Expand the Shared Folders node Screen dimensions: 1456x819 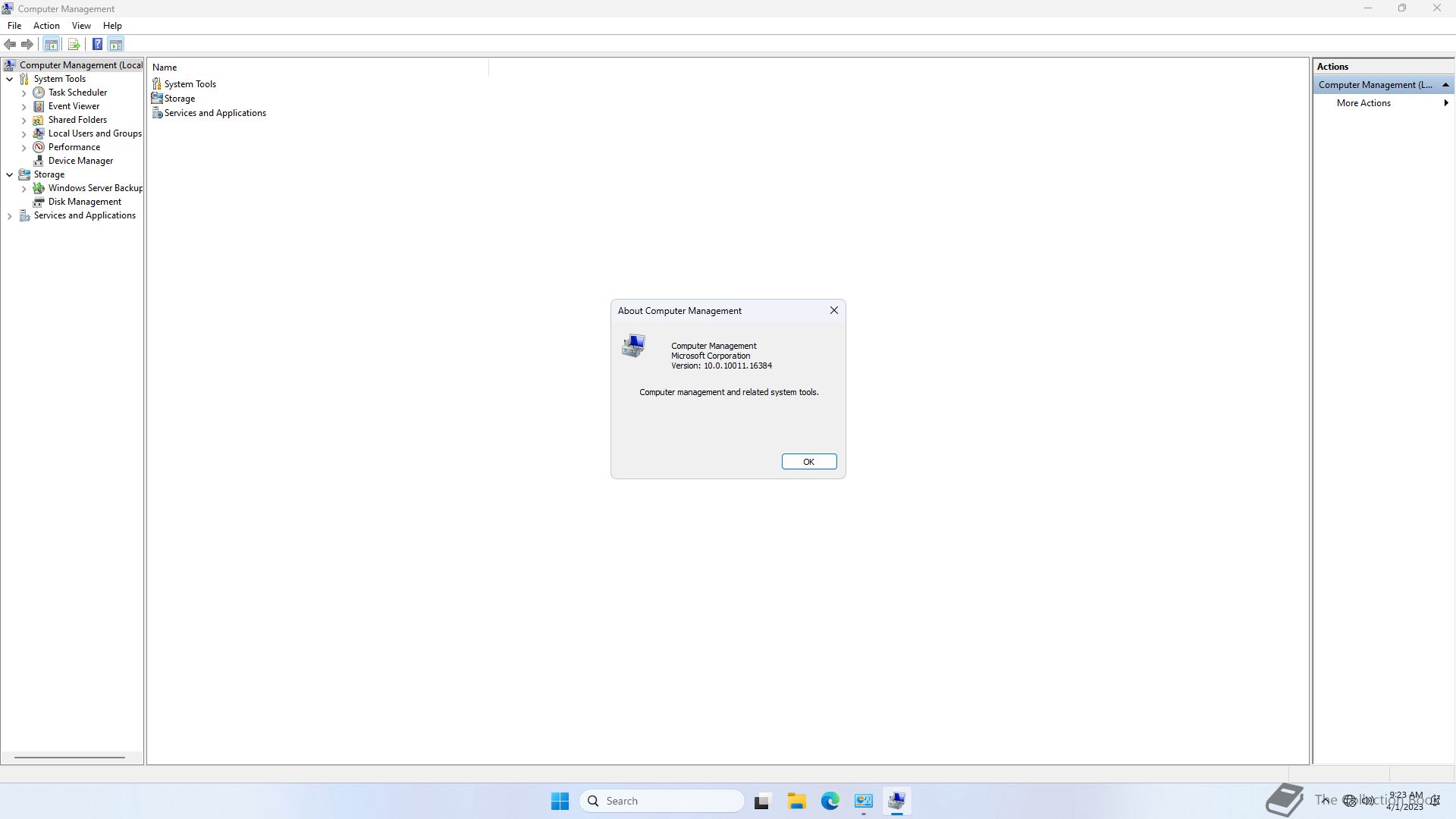[x=24, y=120]
